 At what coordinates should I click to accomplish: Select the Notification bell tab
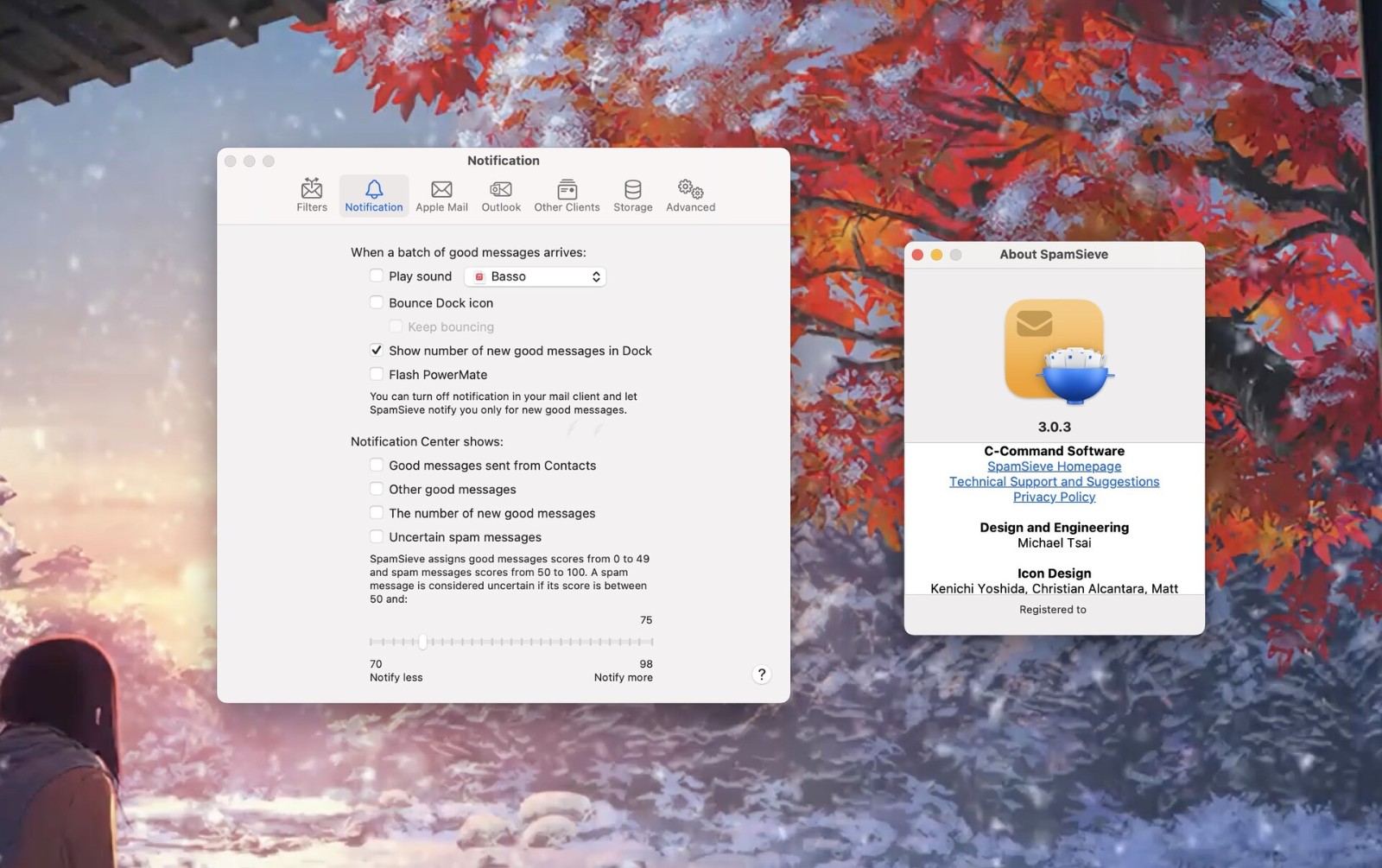[374, 195]
